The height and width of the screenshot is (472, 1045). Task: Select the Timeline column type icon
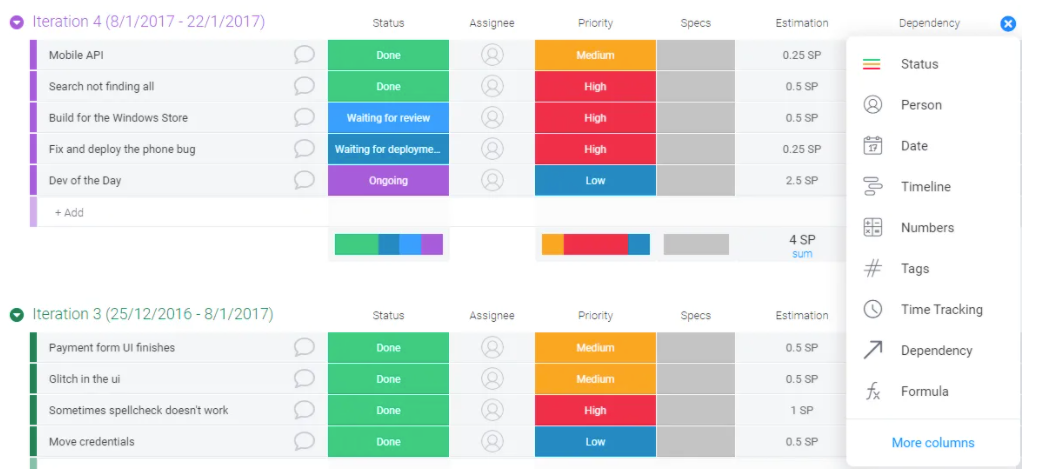click(872, 187)
